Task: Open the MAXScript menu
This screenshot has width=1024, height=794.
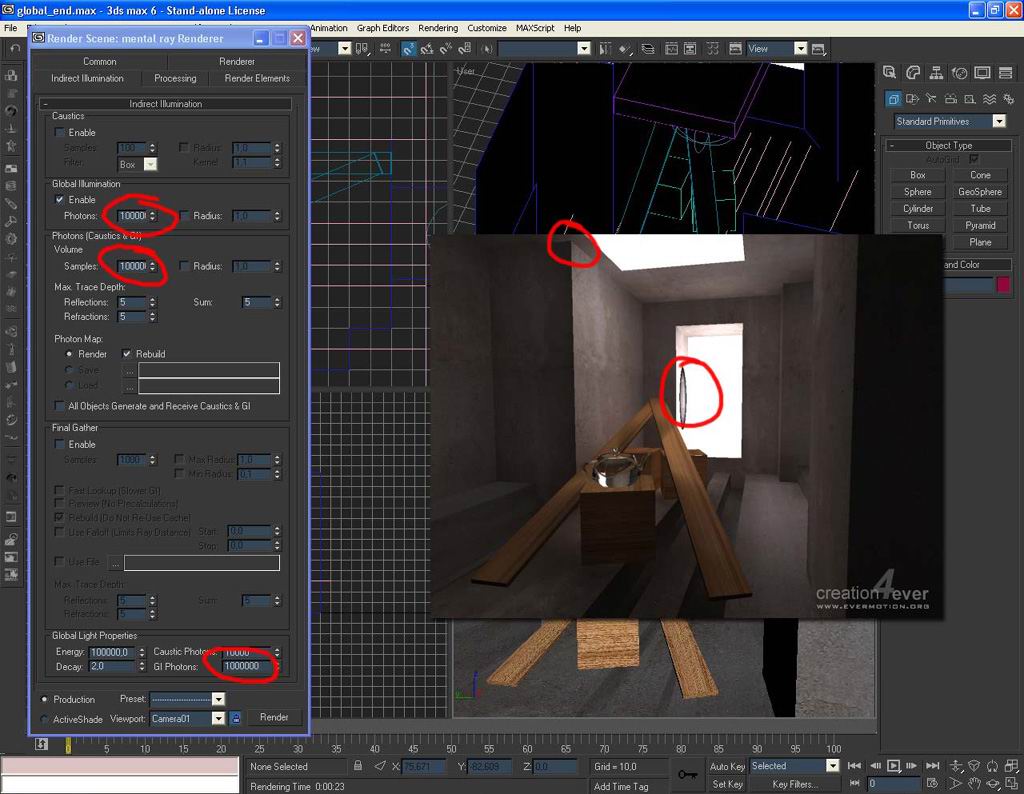Action: pos(534,28)
